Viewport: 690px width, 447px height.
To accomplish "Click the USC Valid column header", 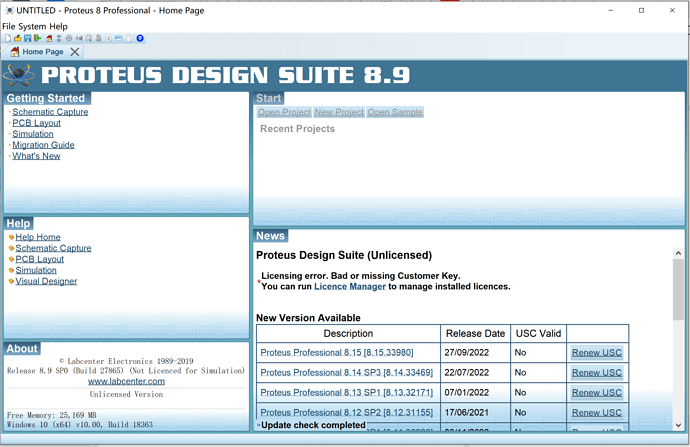I will tap(538, 333).
